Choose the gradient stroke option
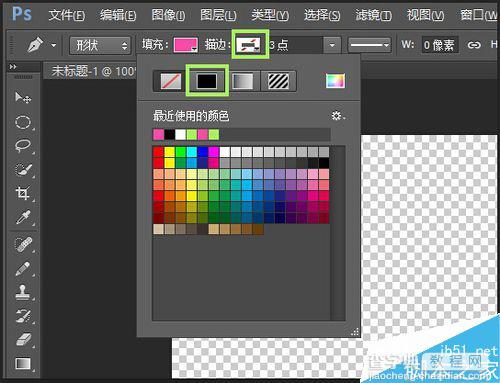The image size is (500, 383). [x=242, y=81]
